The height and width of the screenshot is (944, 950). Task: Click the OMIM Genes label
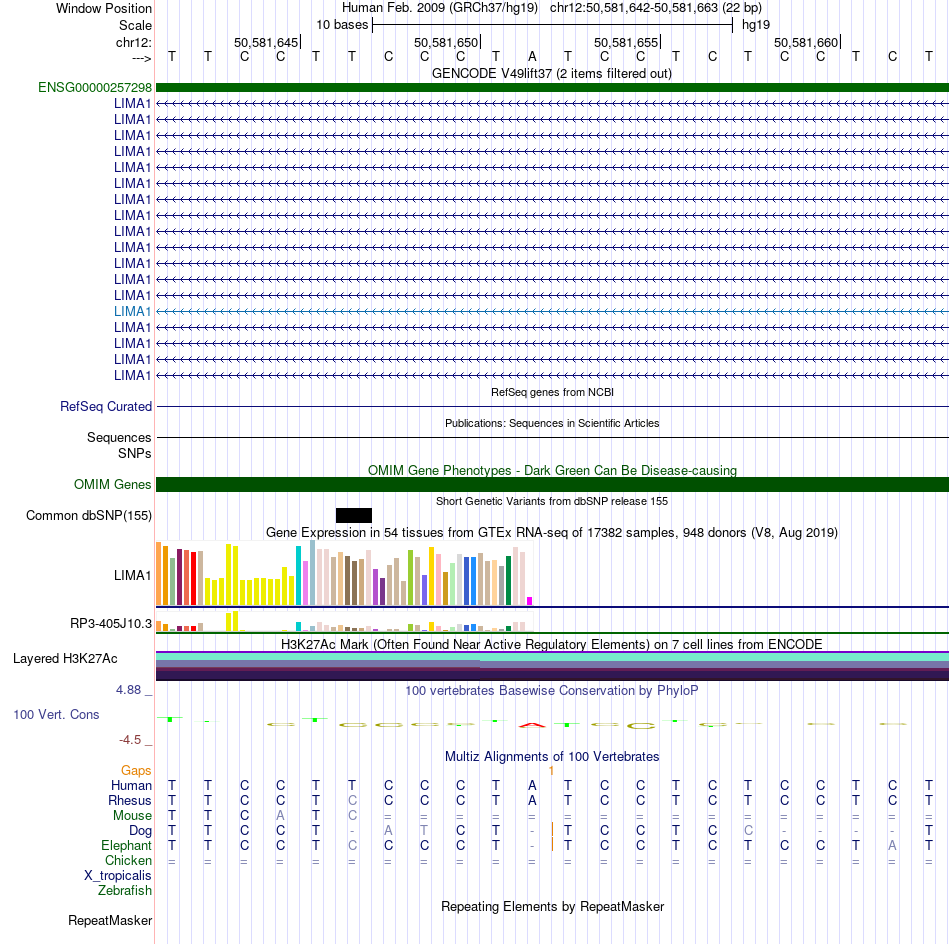[x=112, y=484]
